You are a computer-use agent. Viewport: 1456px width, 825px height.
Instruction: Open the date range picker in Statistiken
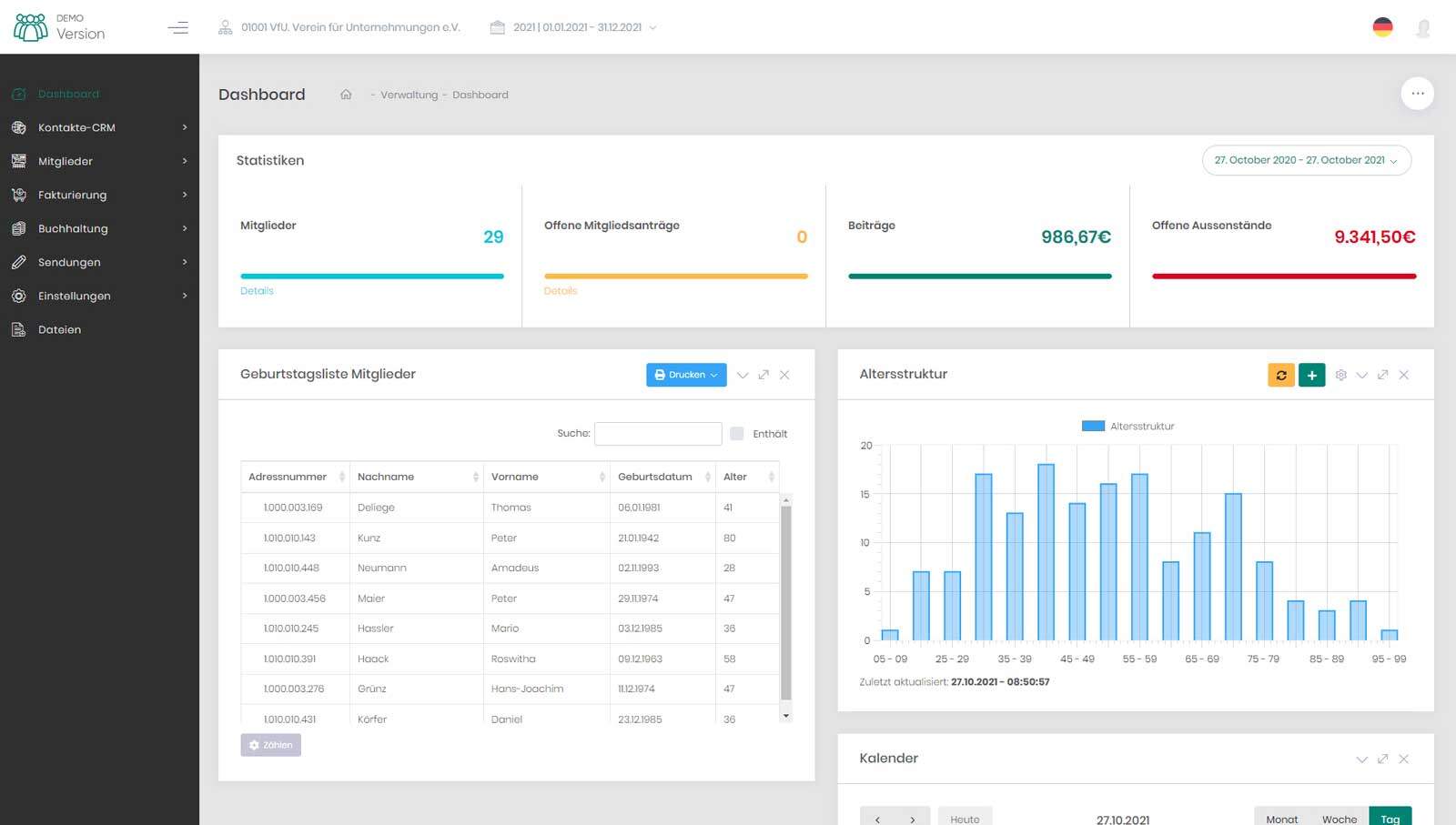(1307, 160)
